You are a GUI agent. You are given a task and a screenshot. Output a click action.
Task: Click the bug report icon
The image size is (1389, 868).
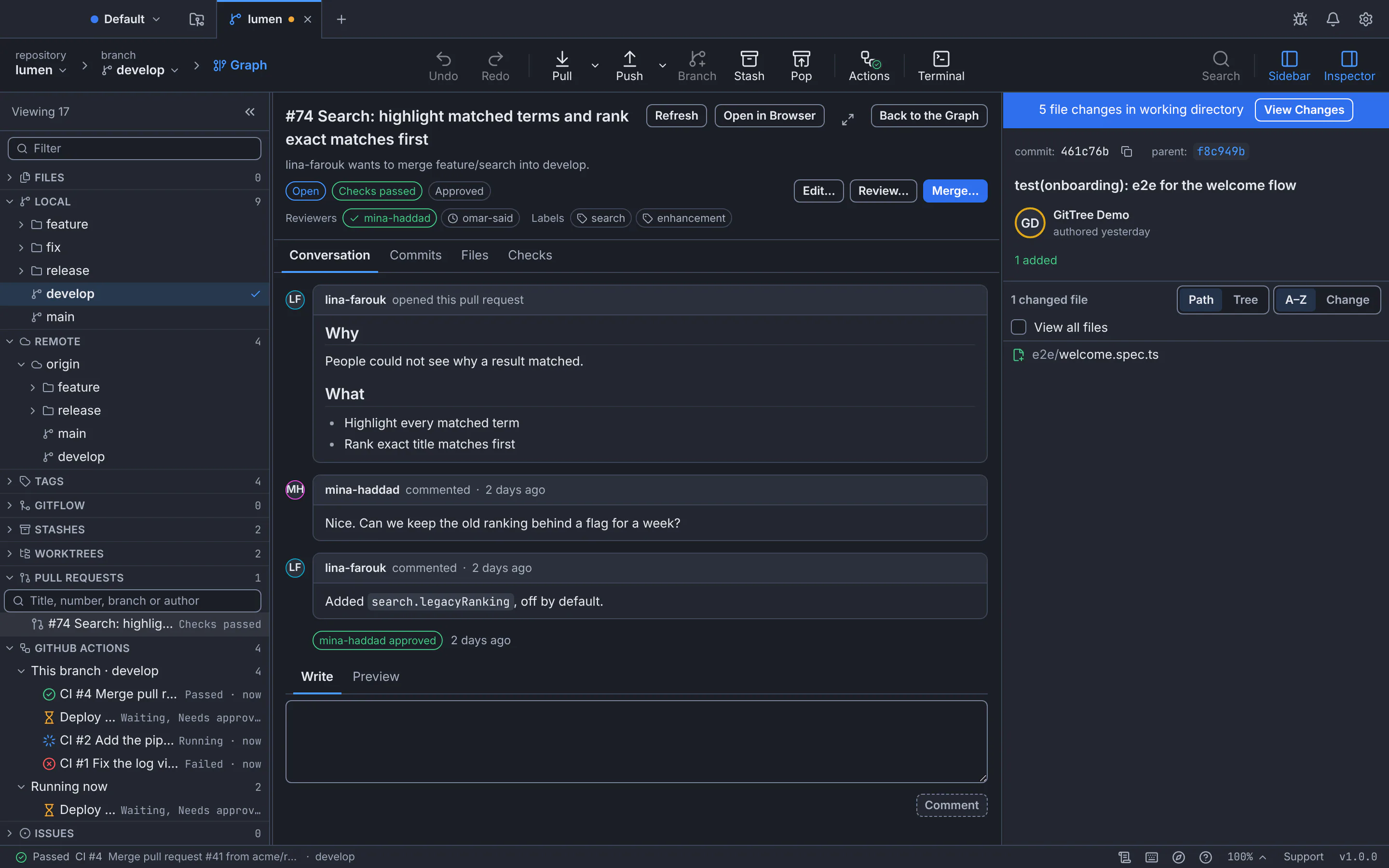point(1300,19)
